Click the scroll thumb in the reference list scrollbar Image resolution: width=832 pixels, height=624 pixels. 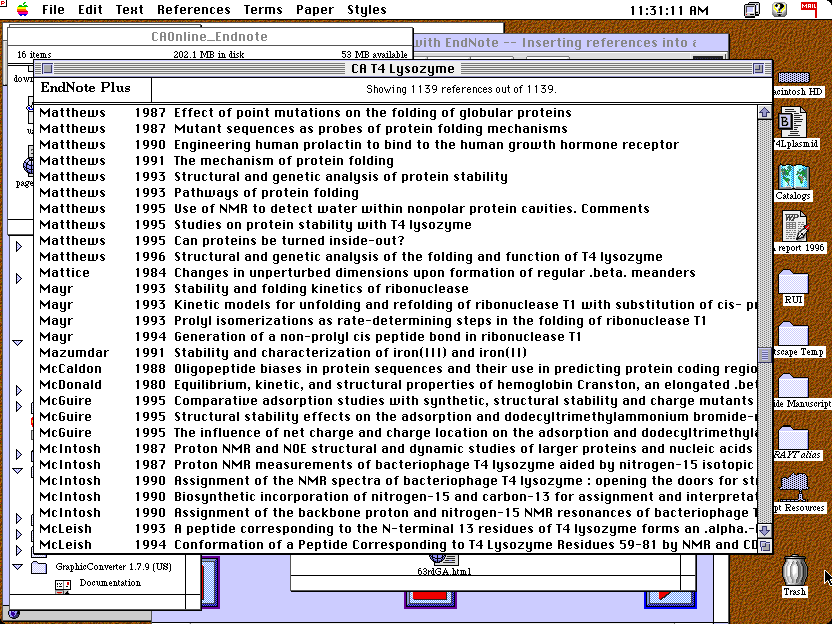click(x=765, y=354)
